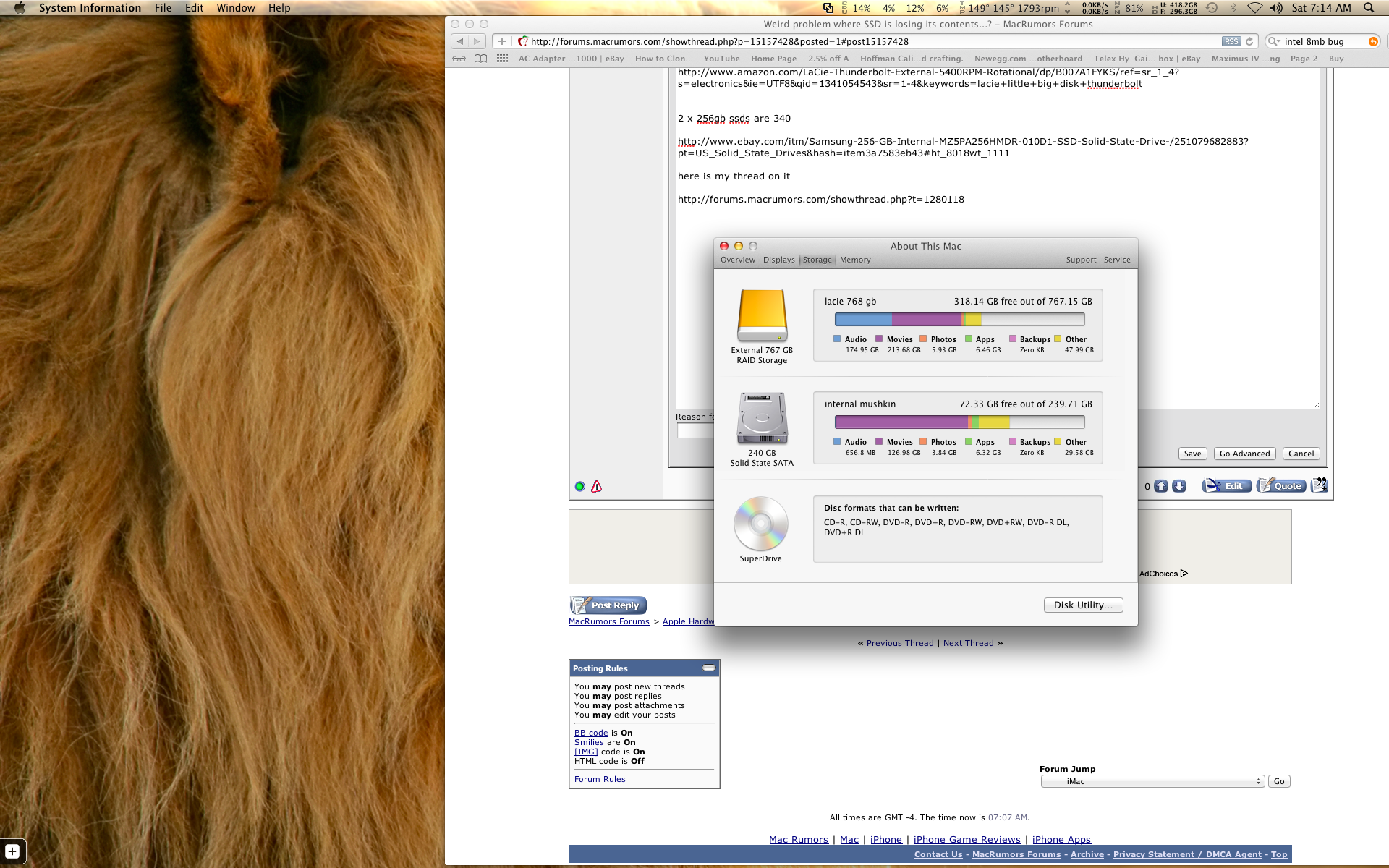The image size is (1389, 868).
Task: Open Spotlight search magnifier
Action: pyautogui.click(x=1369, y=8)
